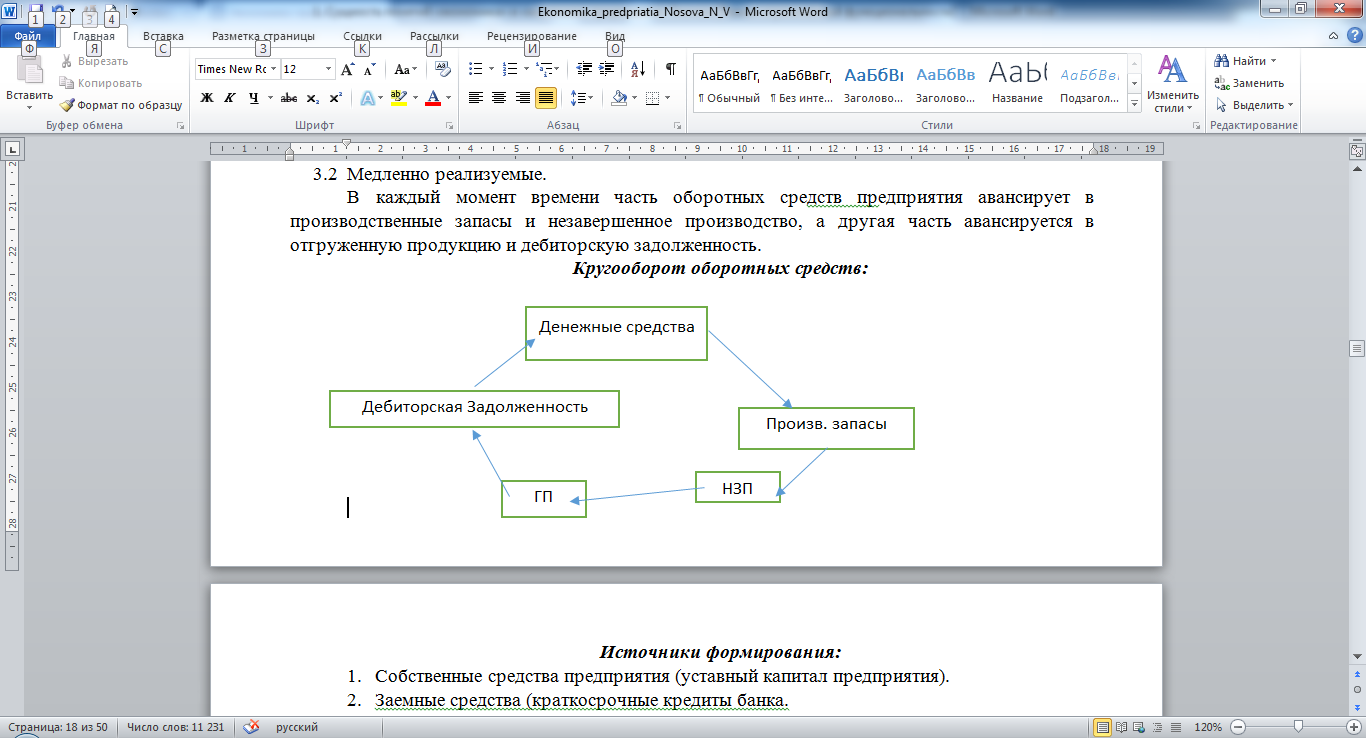The height and width of the screenshot is (738, 1366).
Task: Apply Подзаголовок (Subtitle) style
Action: (1089, 84)
